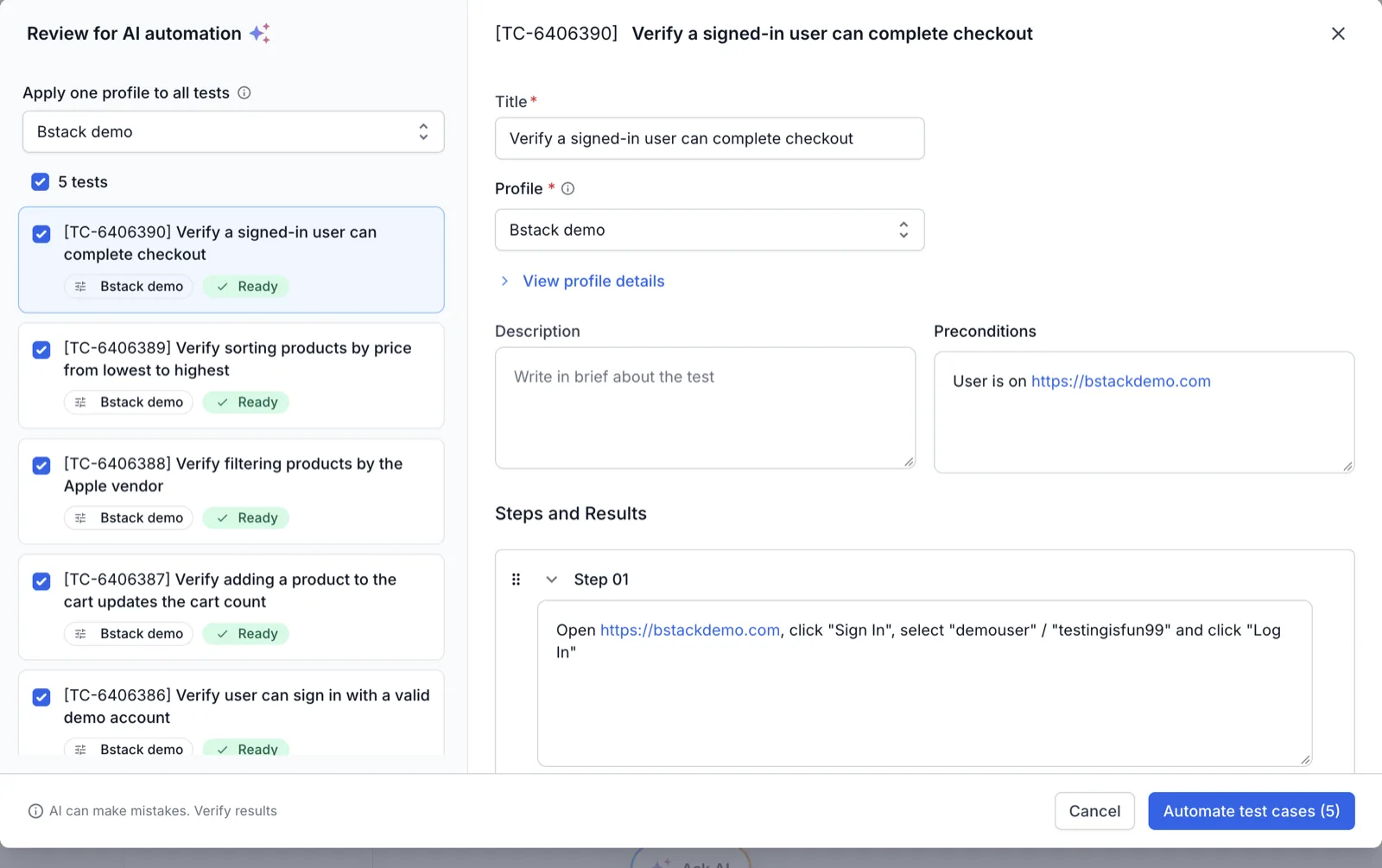The height and width of the screenshot is (868, 1382).
Task: Open the Apply one profile dropdown
Action: (233, 132)
